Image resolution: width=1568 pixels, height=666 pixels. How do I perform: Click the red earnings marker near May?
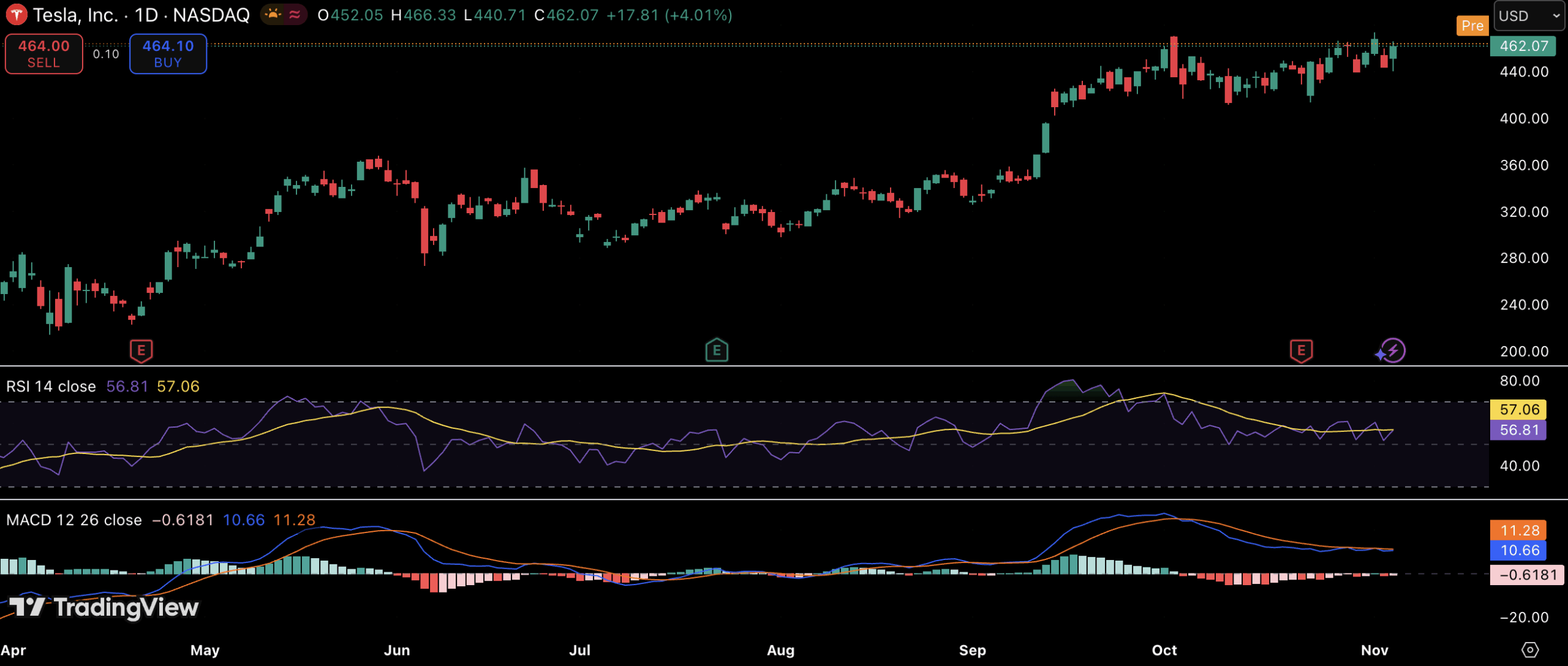tap(141, 350)
